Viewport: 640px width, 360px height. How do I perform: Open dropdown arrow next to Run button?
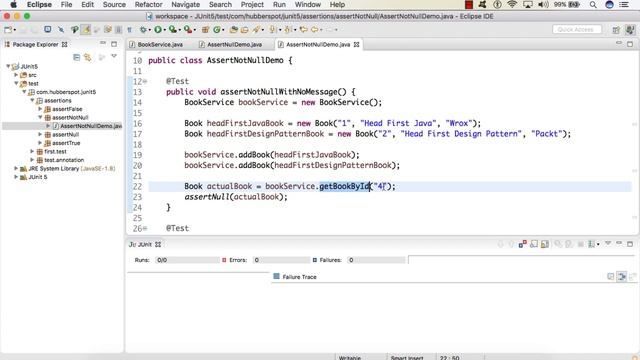pyautogui.click(x=164, y=30)
